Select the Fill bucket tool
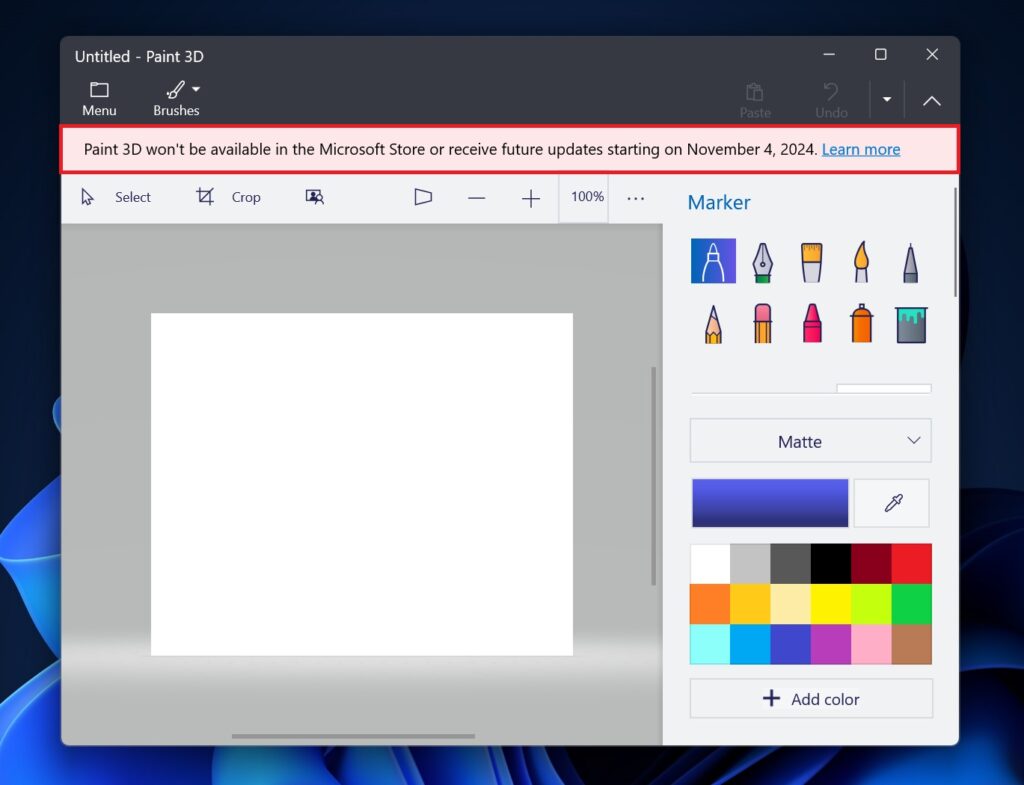This screenshot has height=785, width=1024. [x=911, y=322]
